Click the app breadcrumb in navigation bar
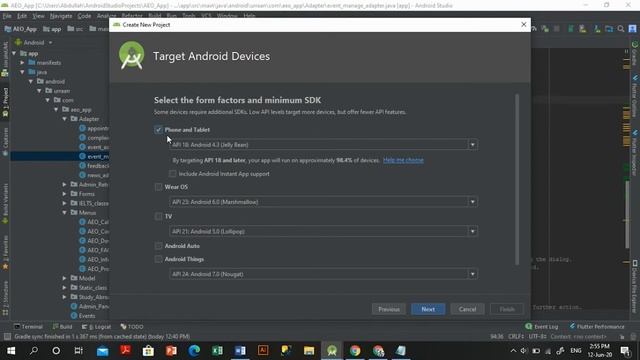The width and height of the screenshot is (640, 360). (x=52, y=29)
